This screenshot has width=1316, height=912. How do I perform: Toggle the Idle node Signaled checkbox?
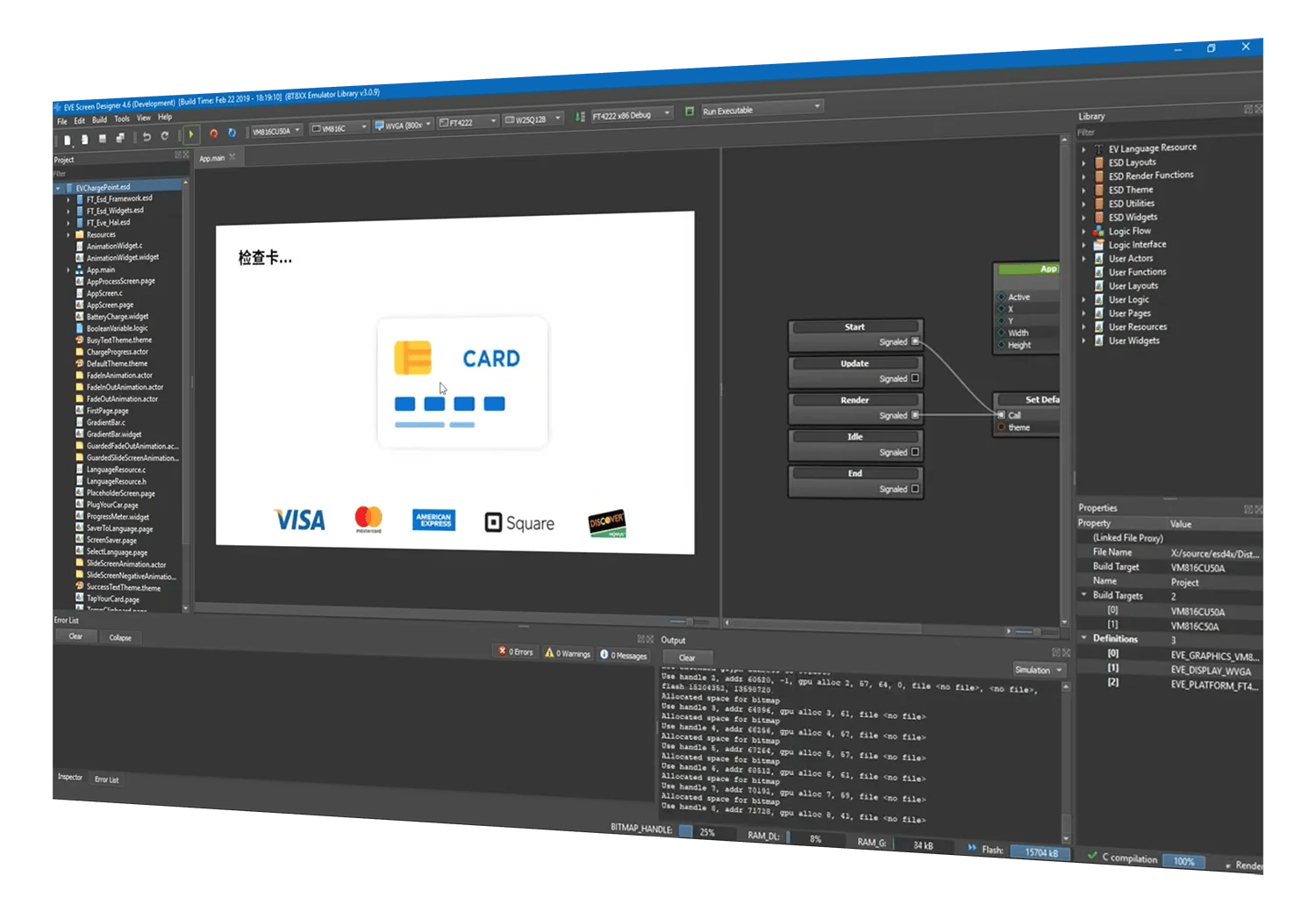tap(915, 452)
